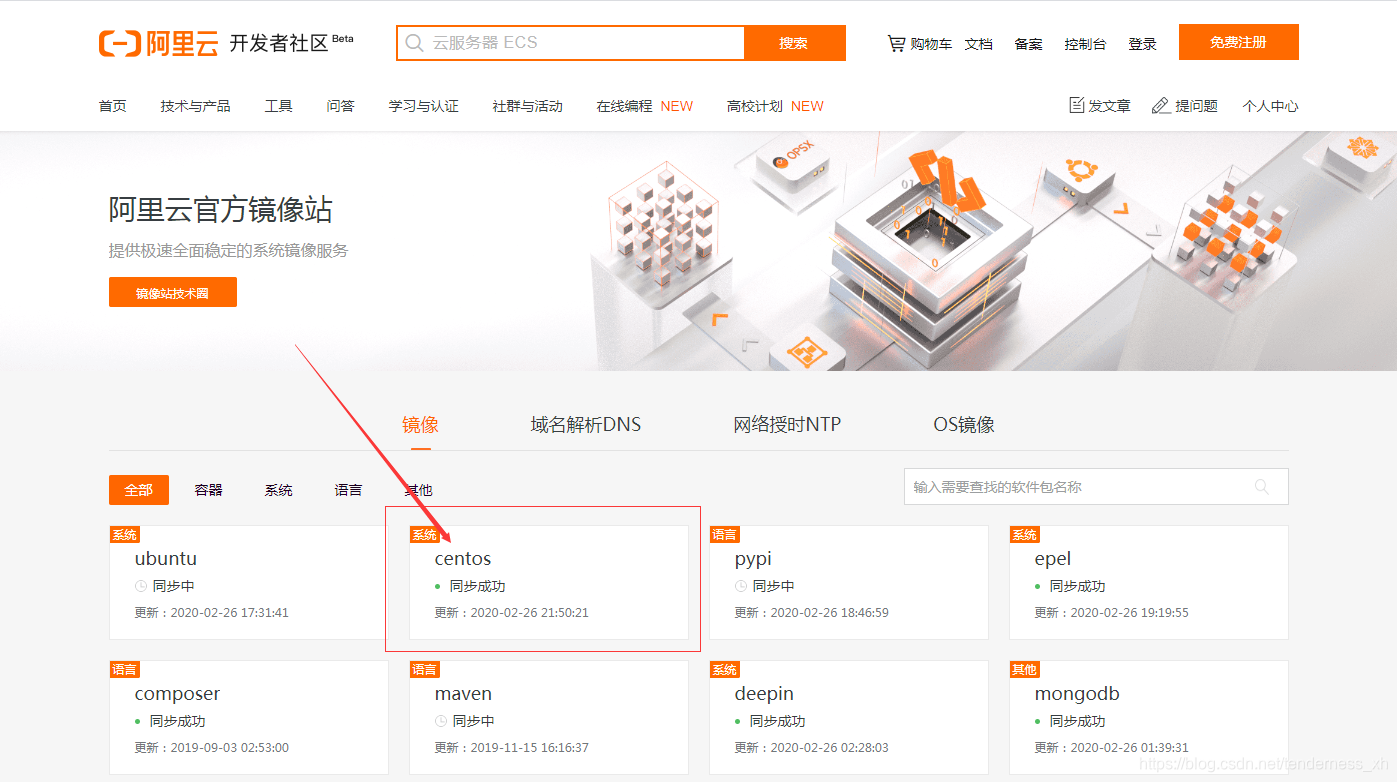
Task: Open the ubuntu mirror card
Action: coord(249,582)
